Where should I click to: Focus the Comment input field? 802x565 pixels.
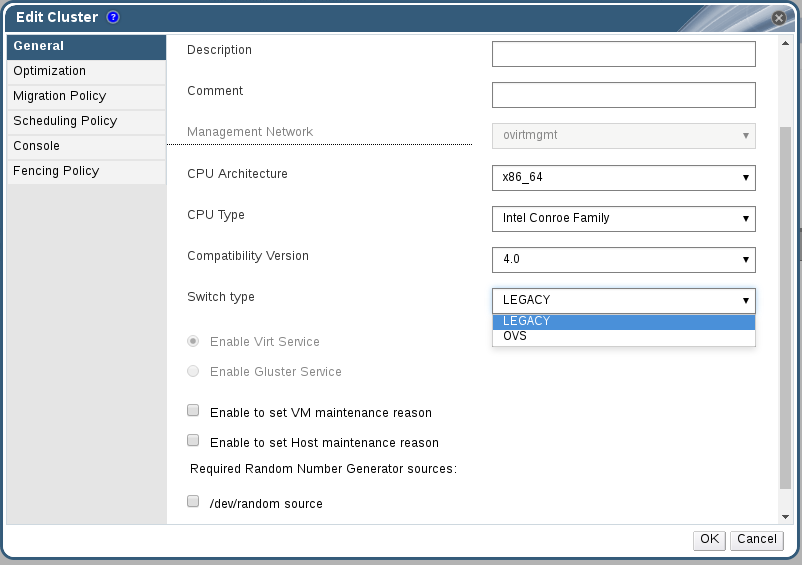click(x=623, y=95)
